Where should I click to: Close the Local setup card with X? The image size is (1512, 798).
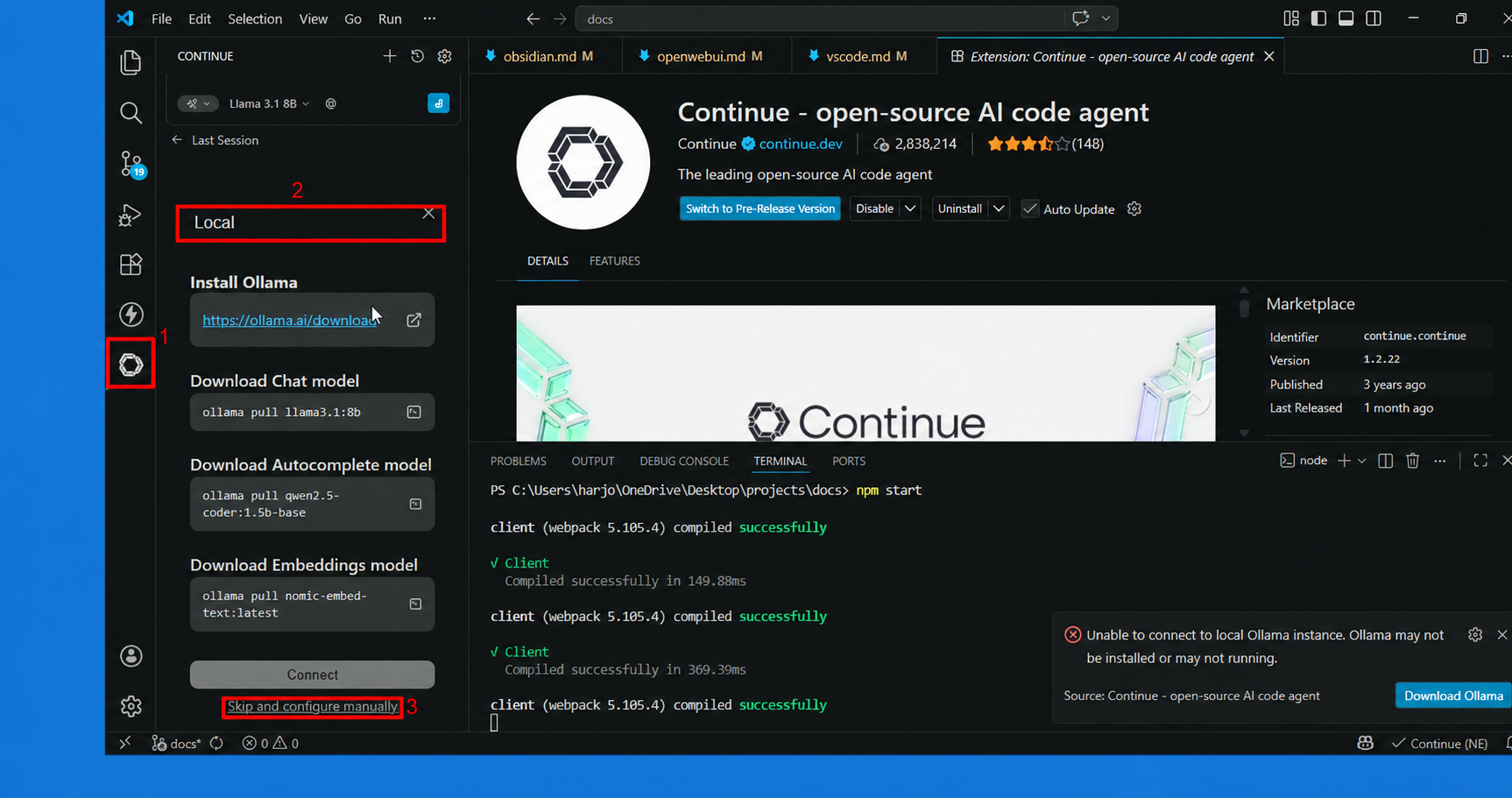coord(428,213)
